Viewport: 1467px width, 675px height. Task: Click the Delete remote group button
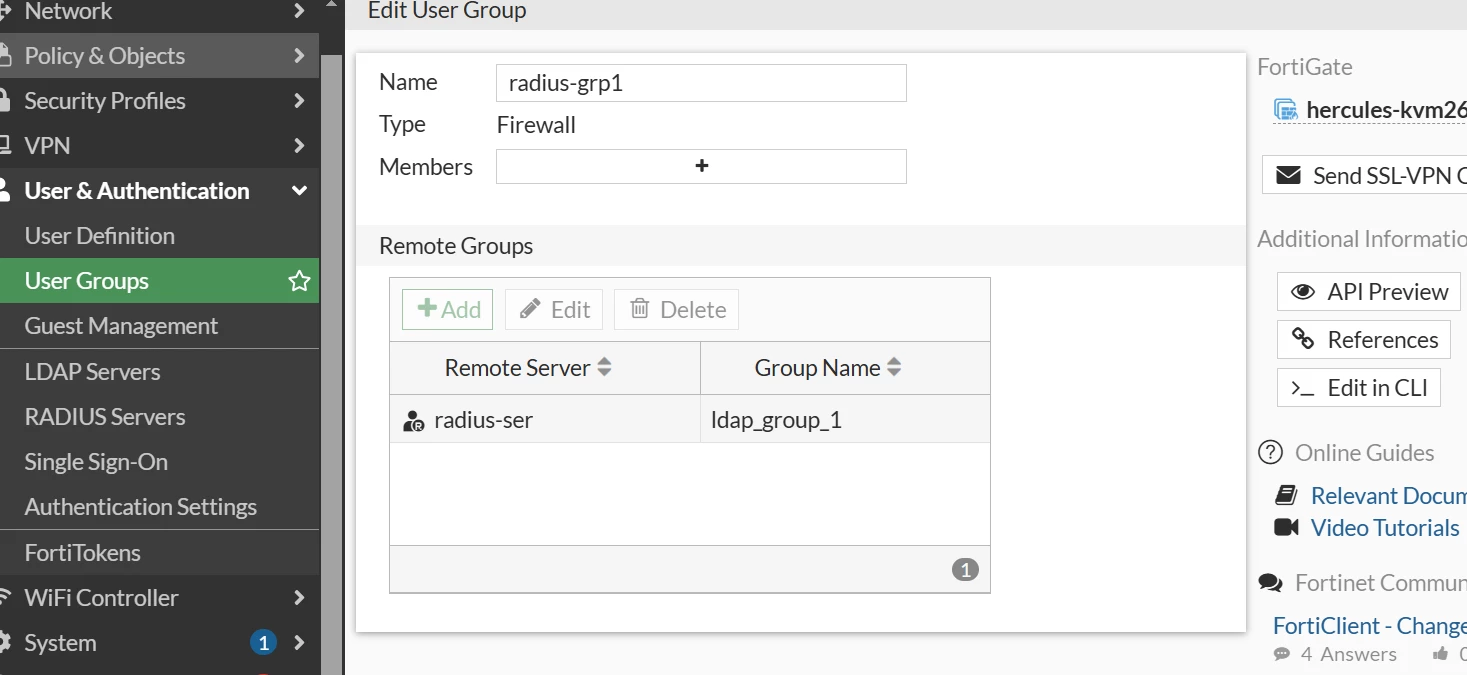point(676,310)
